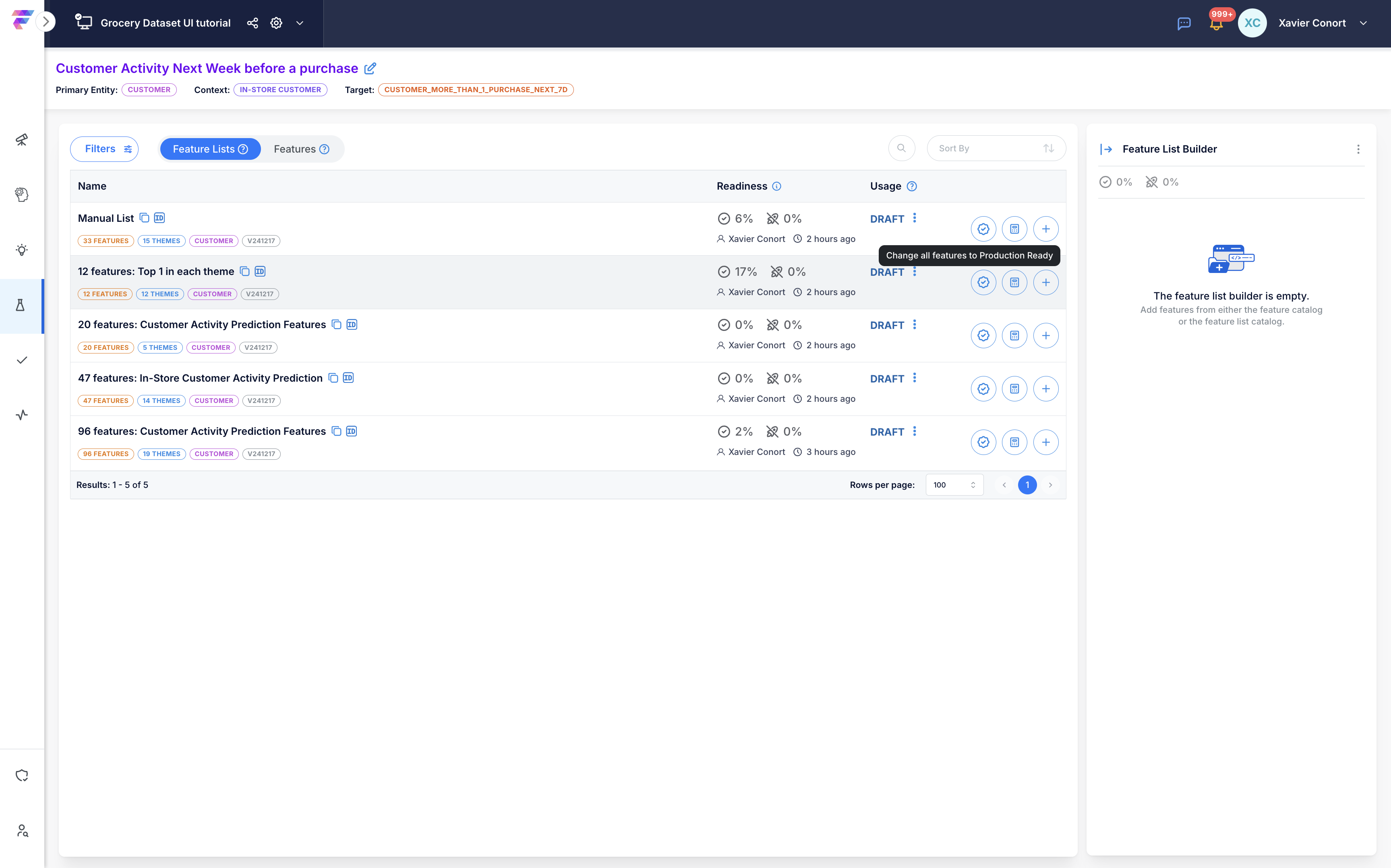Click 33 FEATURES tag on Manual List

[106, 241]
